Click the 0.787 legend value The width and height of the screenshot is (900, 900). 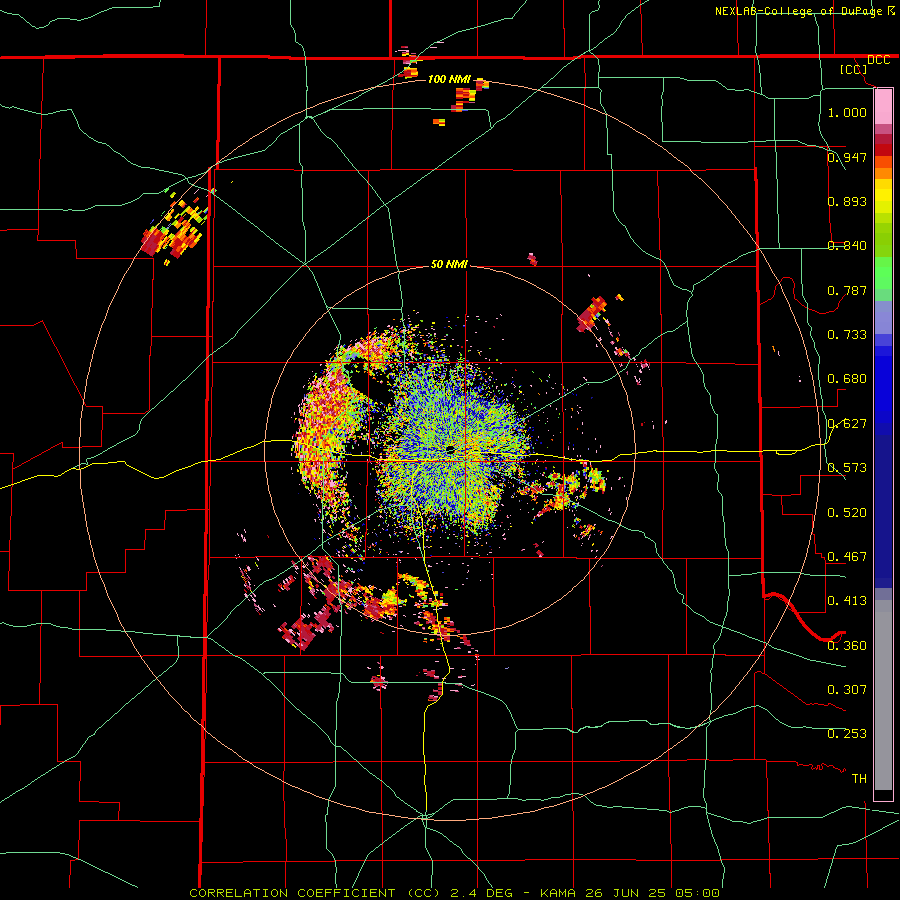point(847,290)
